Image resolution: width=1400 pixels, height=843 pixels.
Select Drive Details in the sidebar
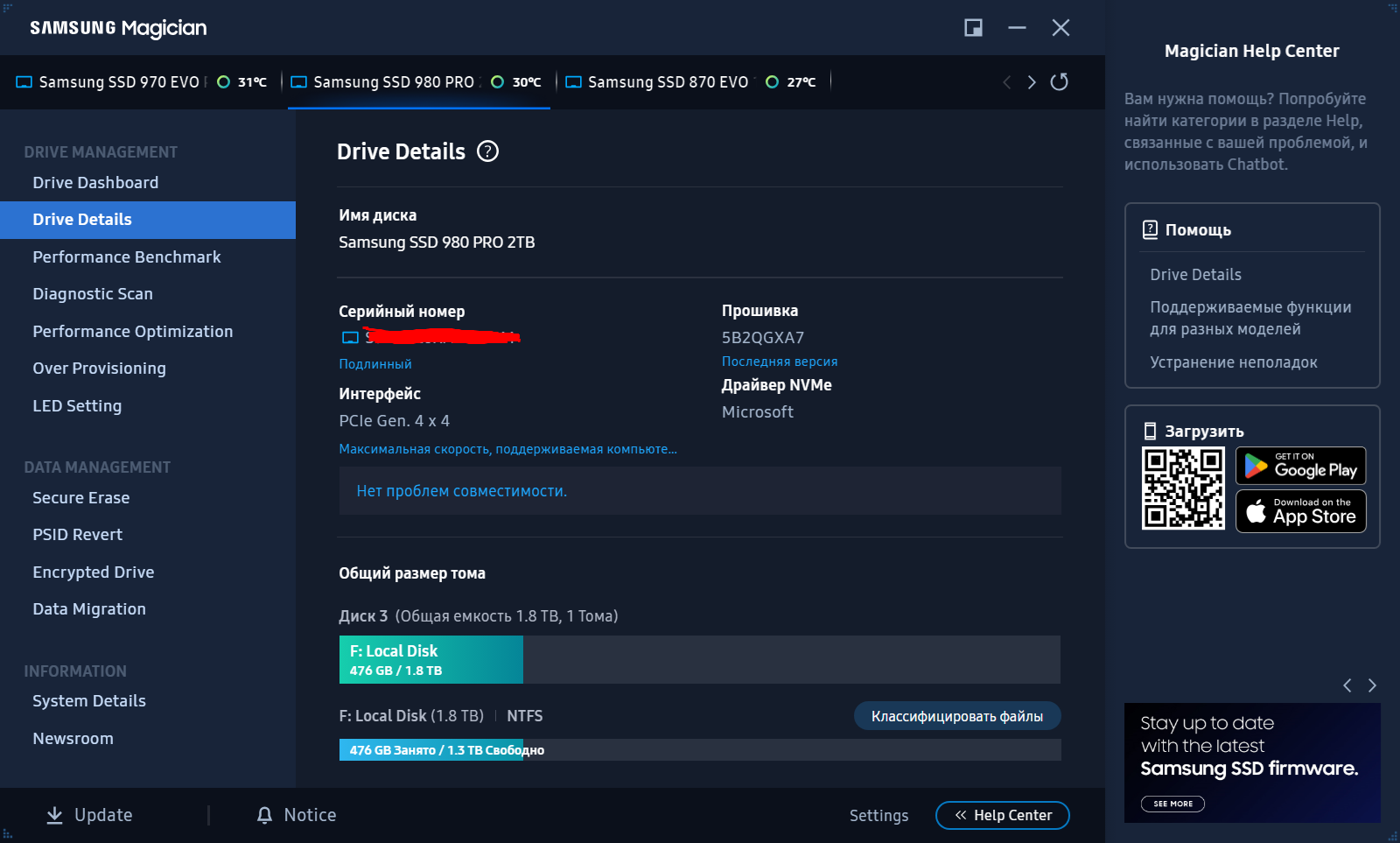[x=148, y=220]
